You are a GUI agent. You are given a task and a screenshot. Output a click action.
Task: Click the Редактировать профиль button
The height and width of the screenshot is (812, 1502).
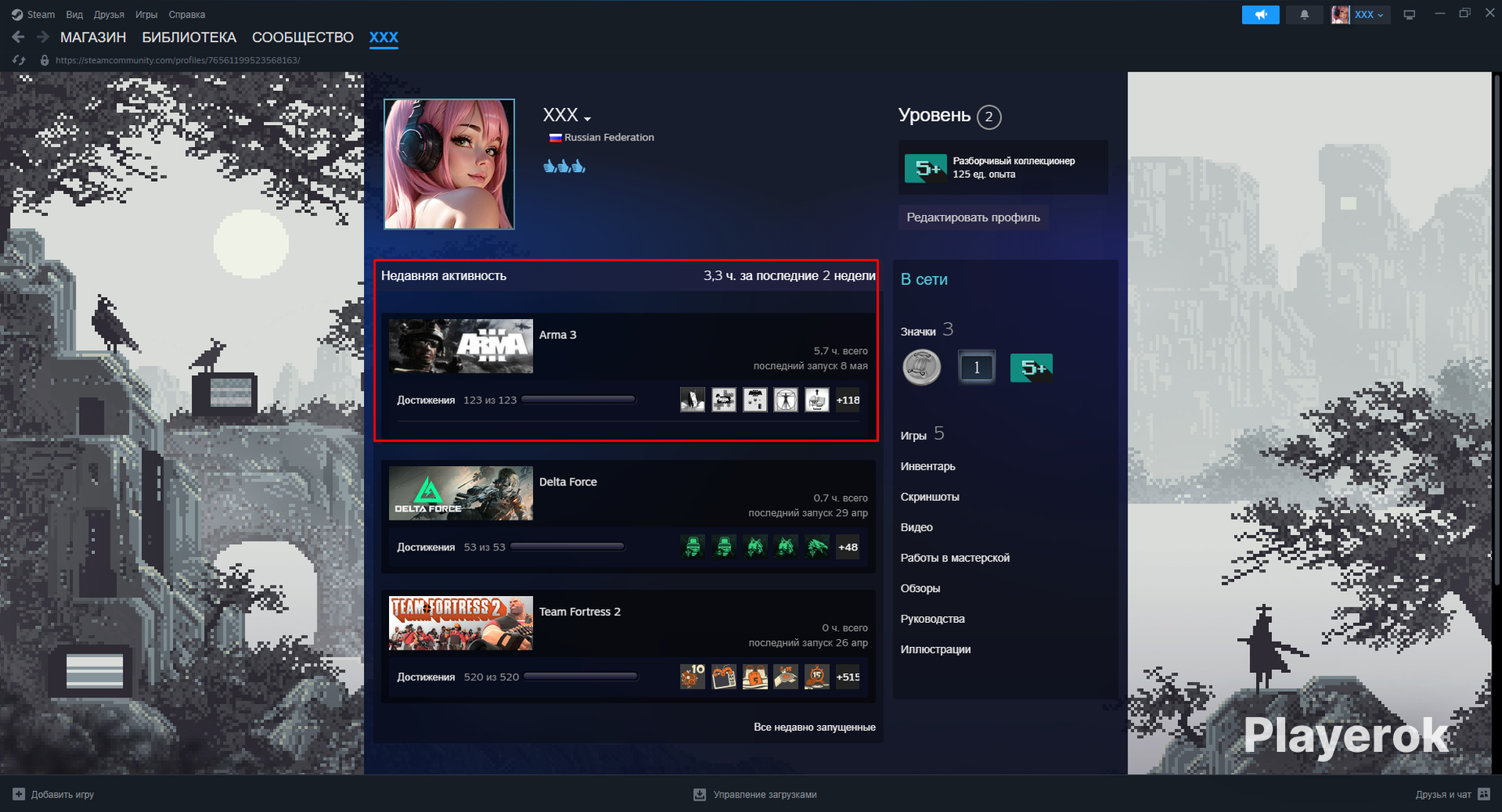pos(973,218)
